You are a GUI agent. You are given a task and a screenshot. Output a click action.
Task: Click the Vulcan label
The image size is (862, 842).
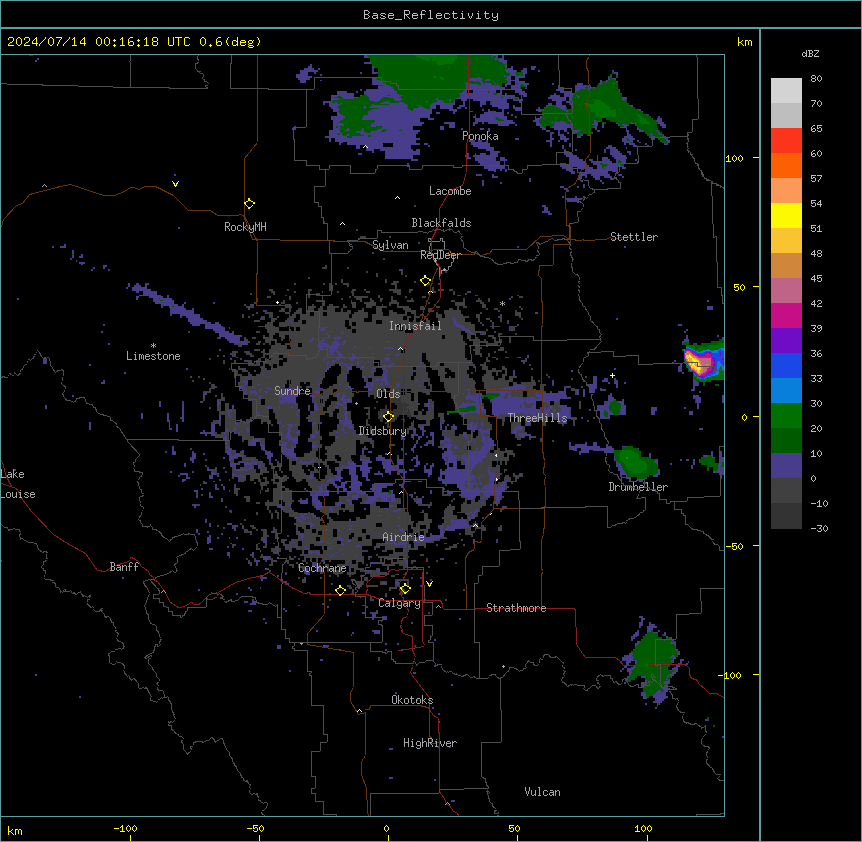[543, 792]
